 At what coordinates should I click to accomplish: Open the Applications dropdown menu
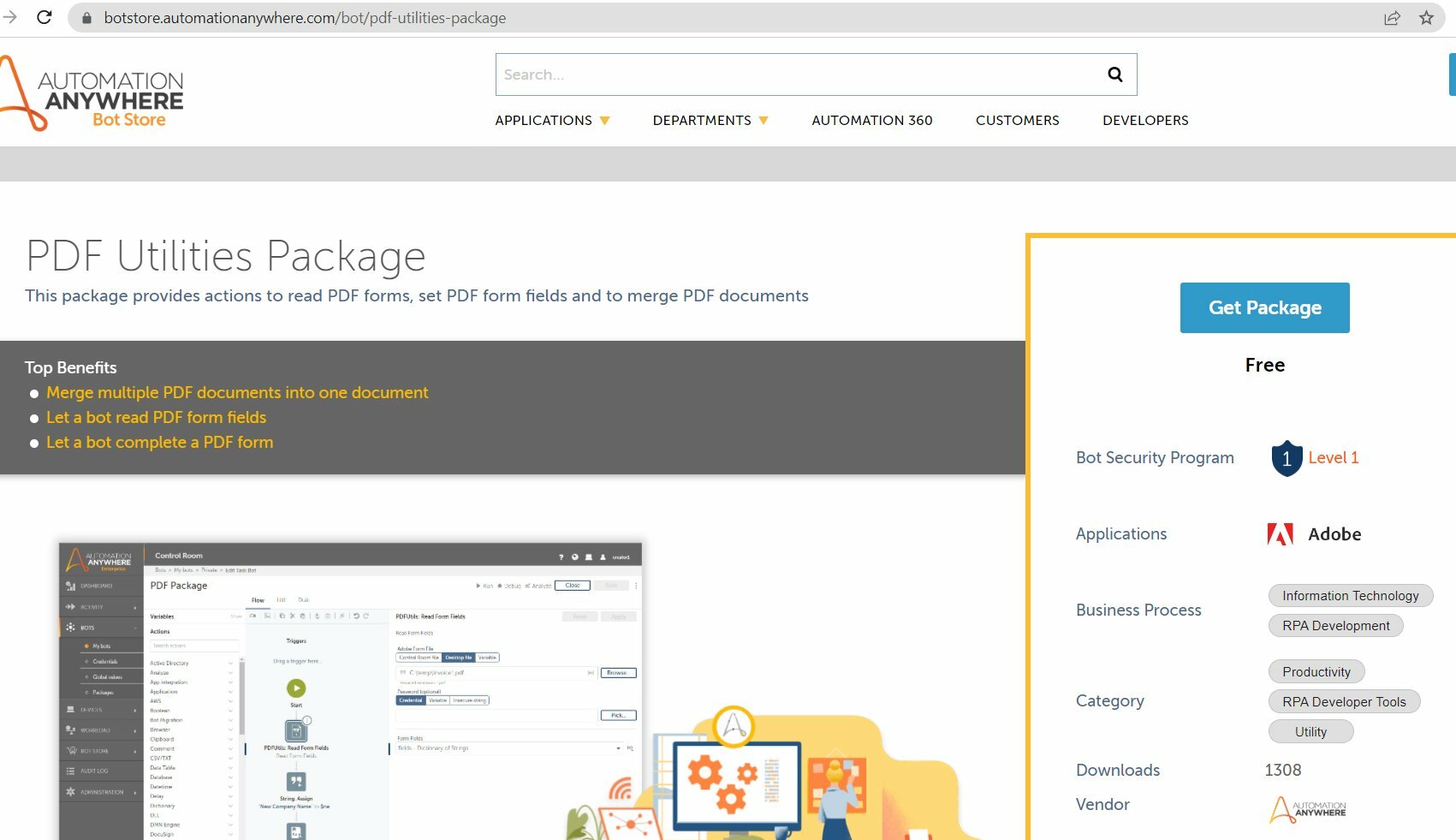pos(552,121)
